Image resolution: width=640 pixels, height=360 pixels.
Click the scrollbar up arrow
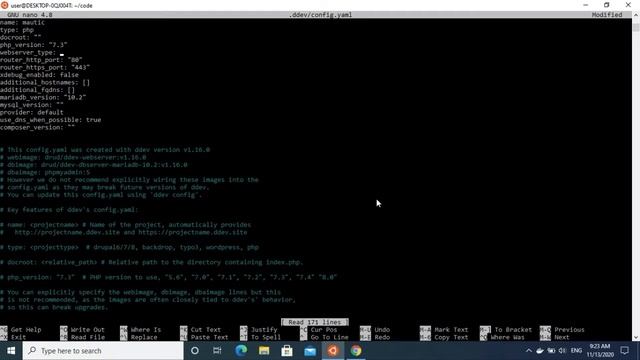click(636, 15)
